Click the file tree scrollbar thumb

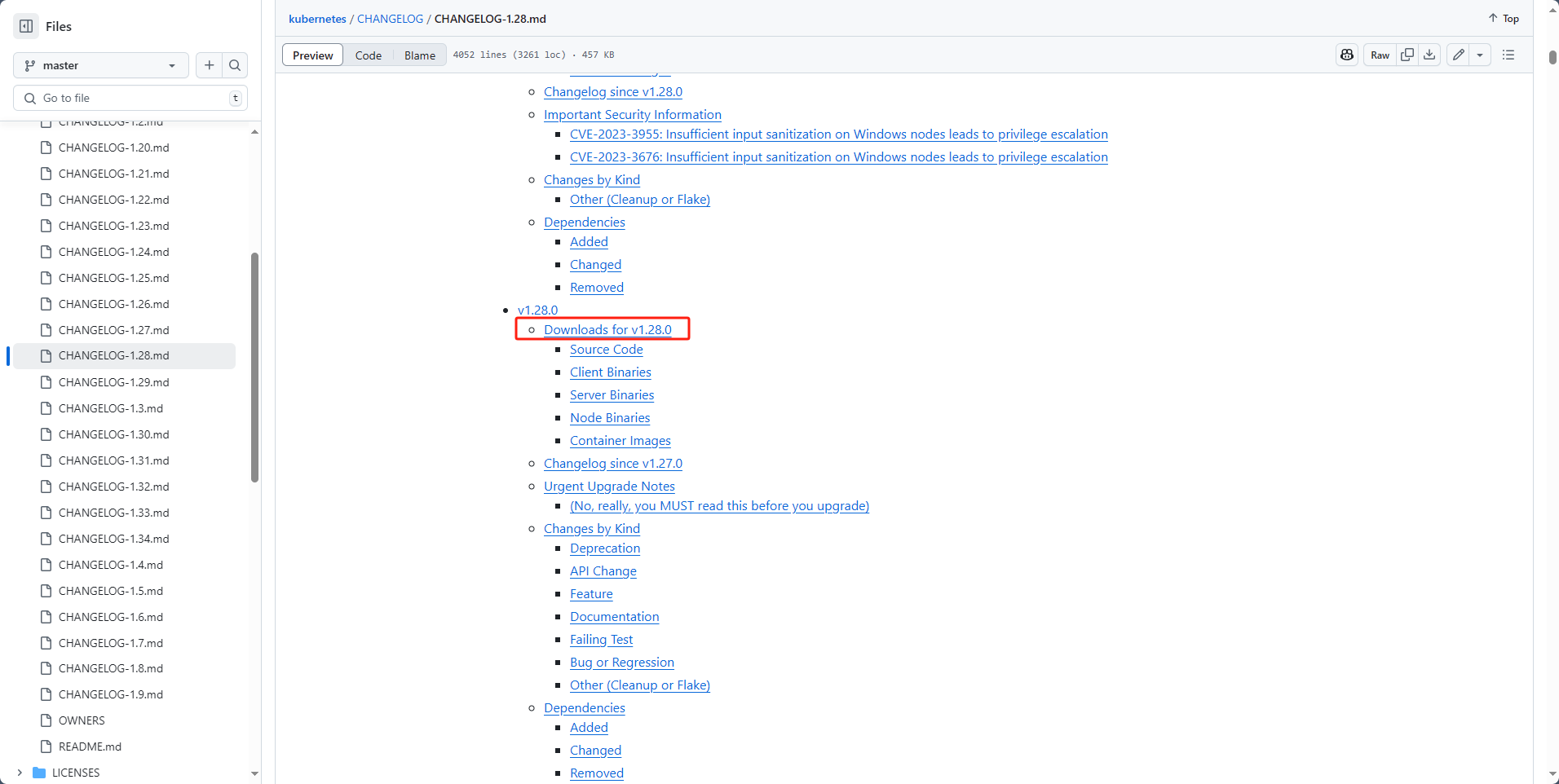pos(254,367)
